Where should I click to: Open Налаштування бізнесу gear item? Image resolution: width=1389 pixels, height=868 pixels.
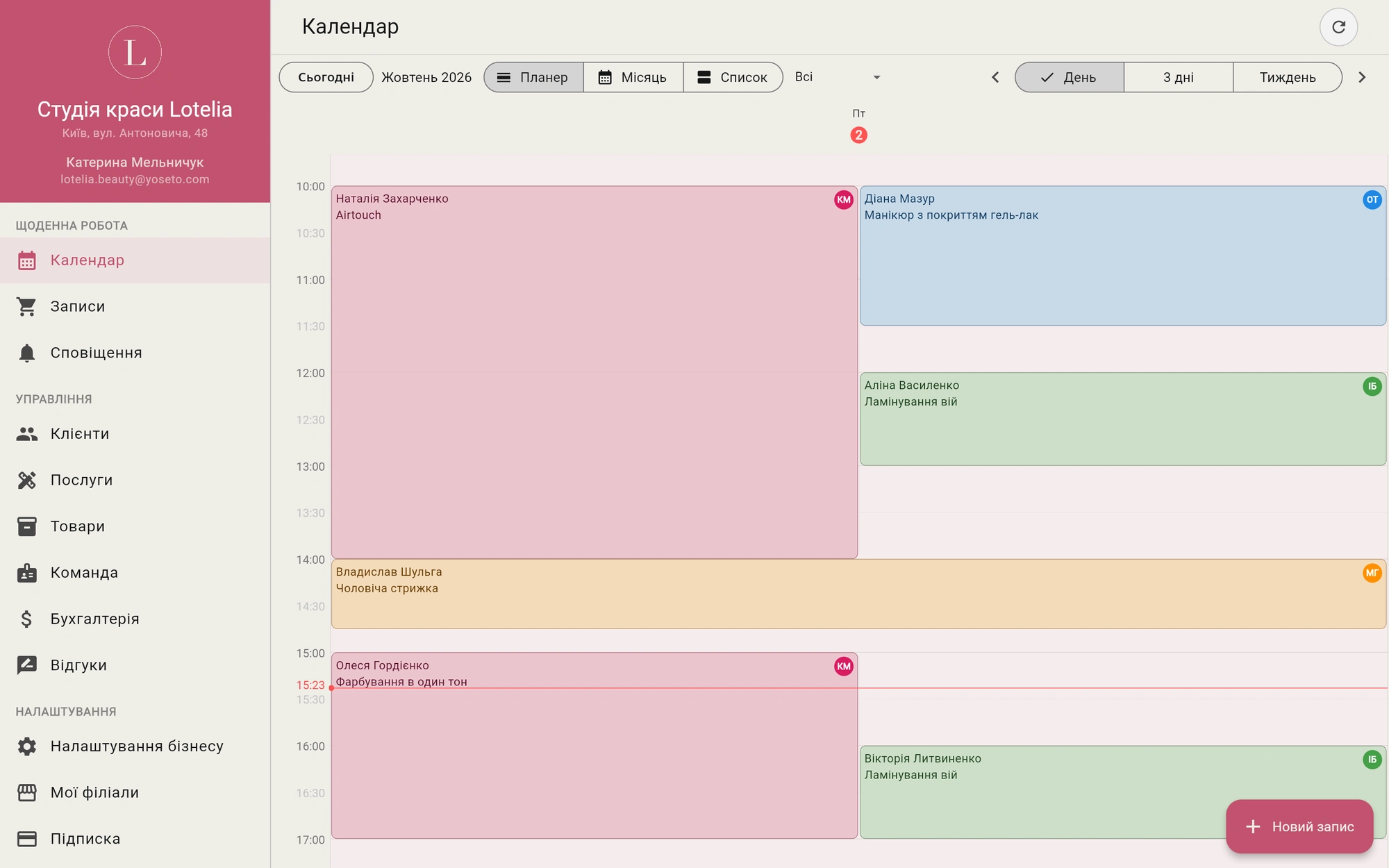(x=135, y=746)
